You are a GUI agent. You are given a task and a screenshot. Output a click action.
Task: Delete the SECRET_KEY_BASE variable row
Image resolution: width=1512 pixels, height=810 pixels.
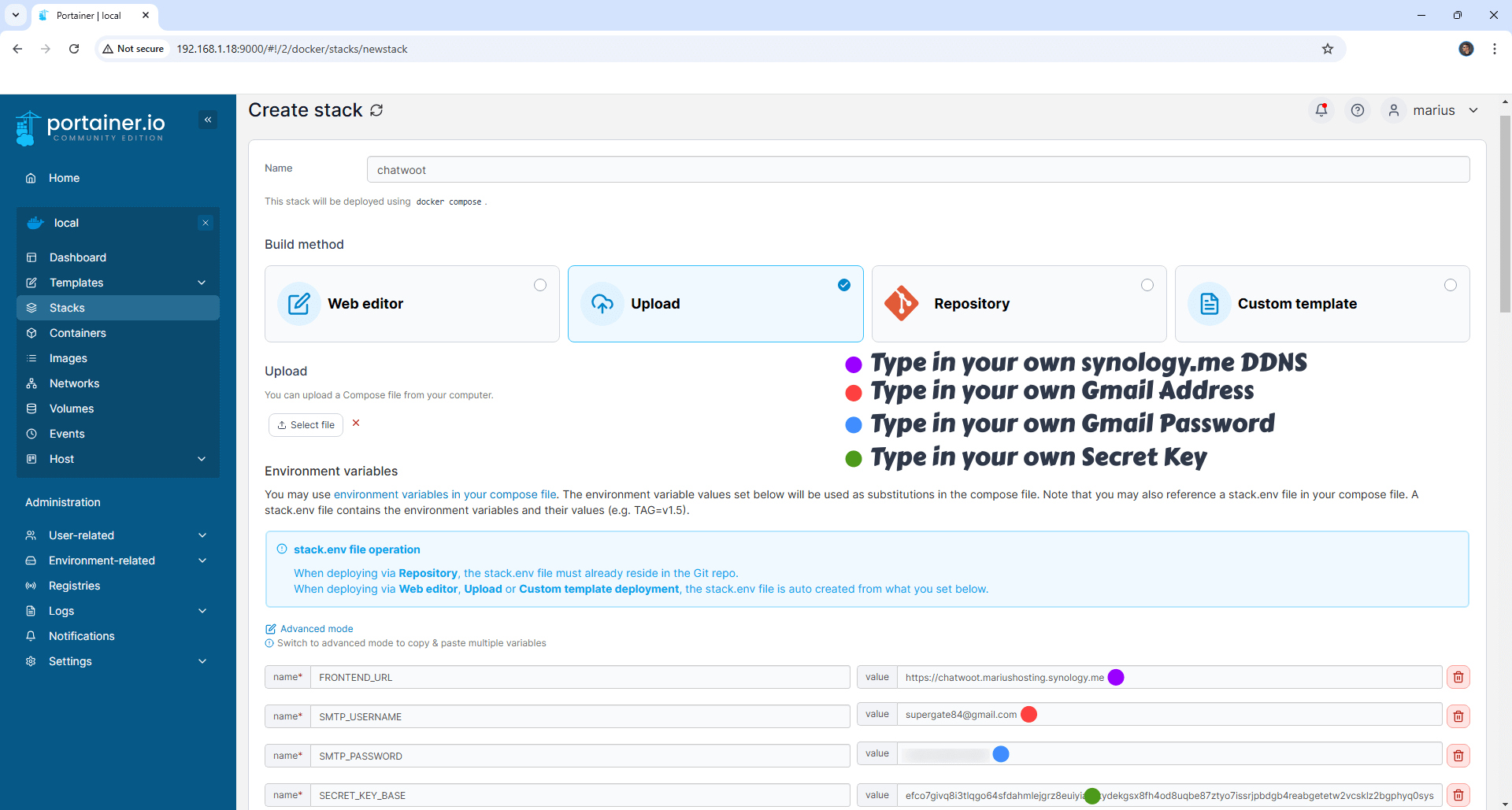(x=1458, y=795)
